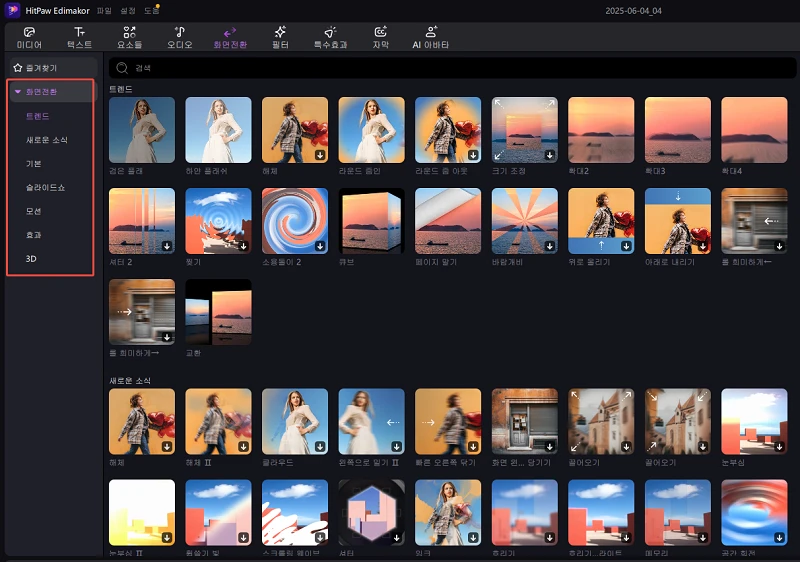Select the 3D category in the sidebar
Viewport: 800px width, 562px height.
tap(31, 259)
